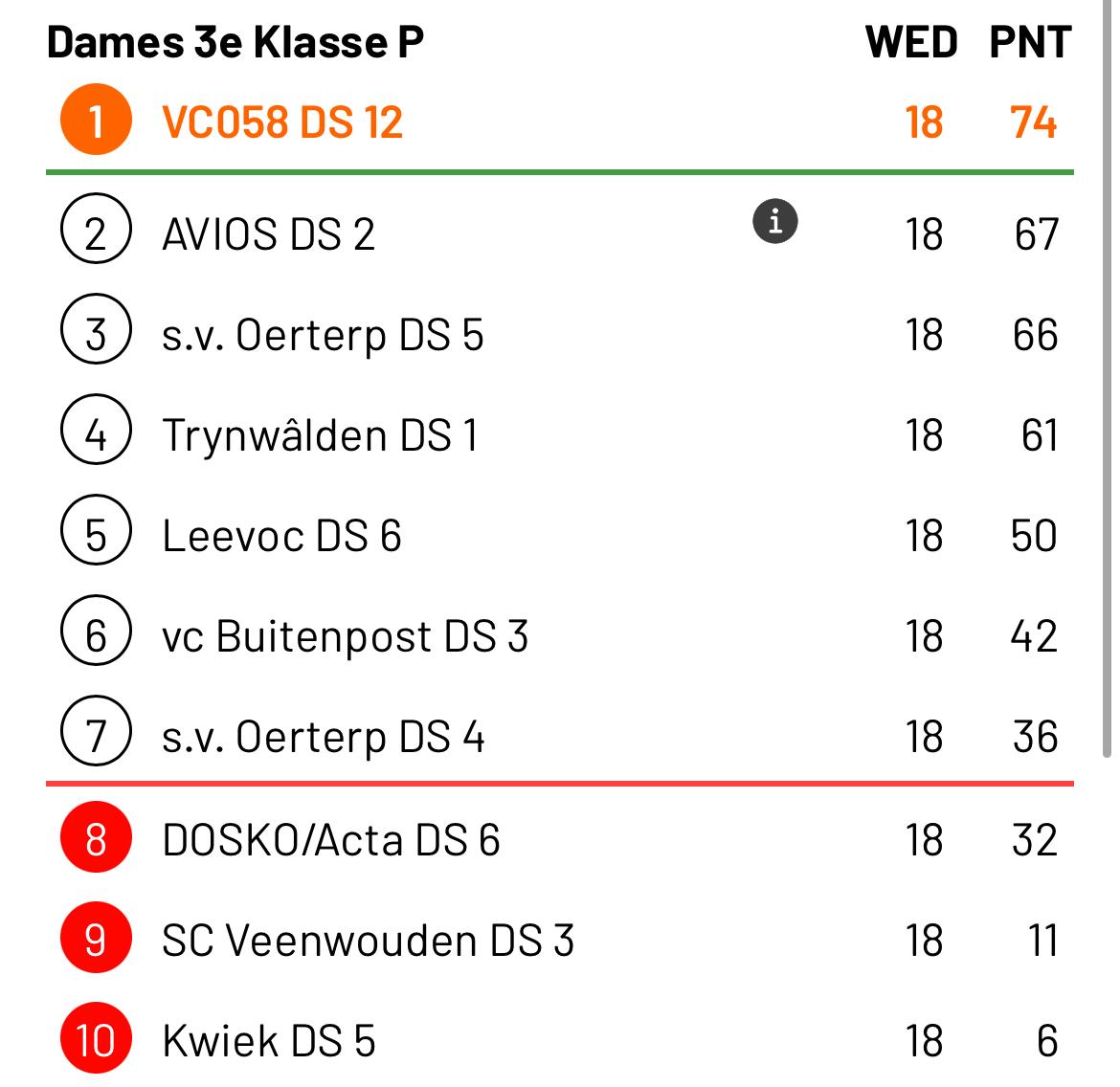Open team Trynwâlden DS 1

point(320,435)
